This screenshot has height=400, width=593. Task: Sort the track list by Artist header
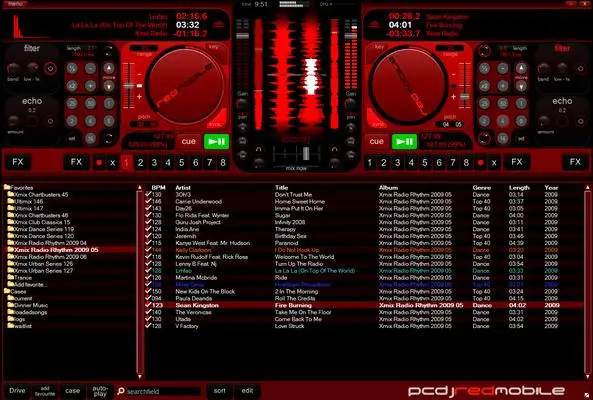click(x=183, y=188)
